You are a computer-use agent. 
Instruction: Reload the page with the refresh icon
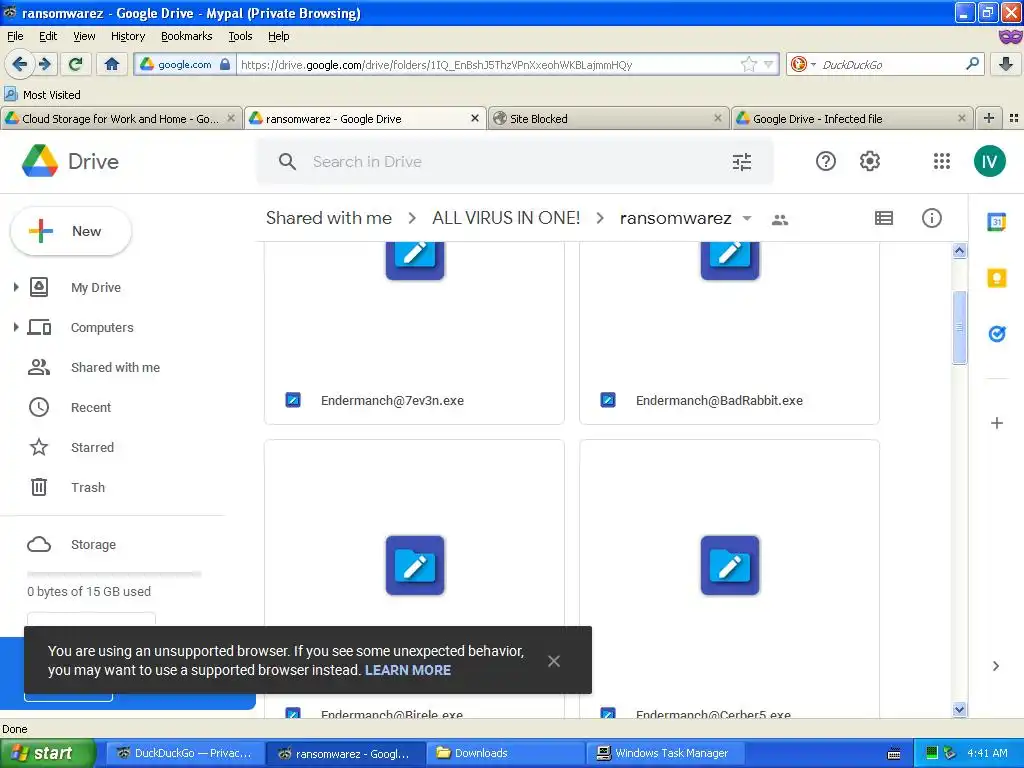[x=76, y=64]
